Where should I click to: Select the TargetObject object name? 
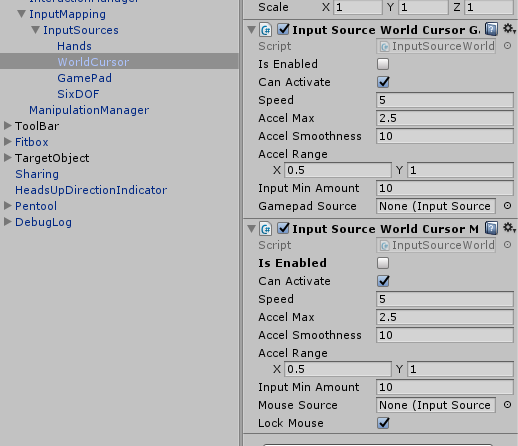coord(52,158)
